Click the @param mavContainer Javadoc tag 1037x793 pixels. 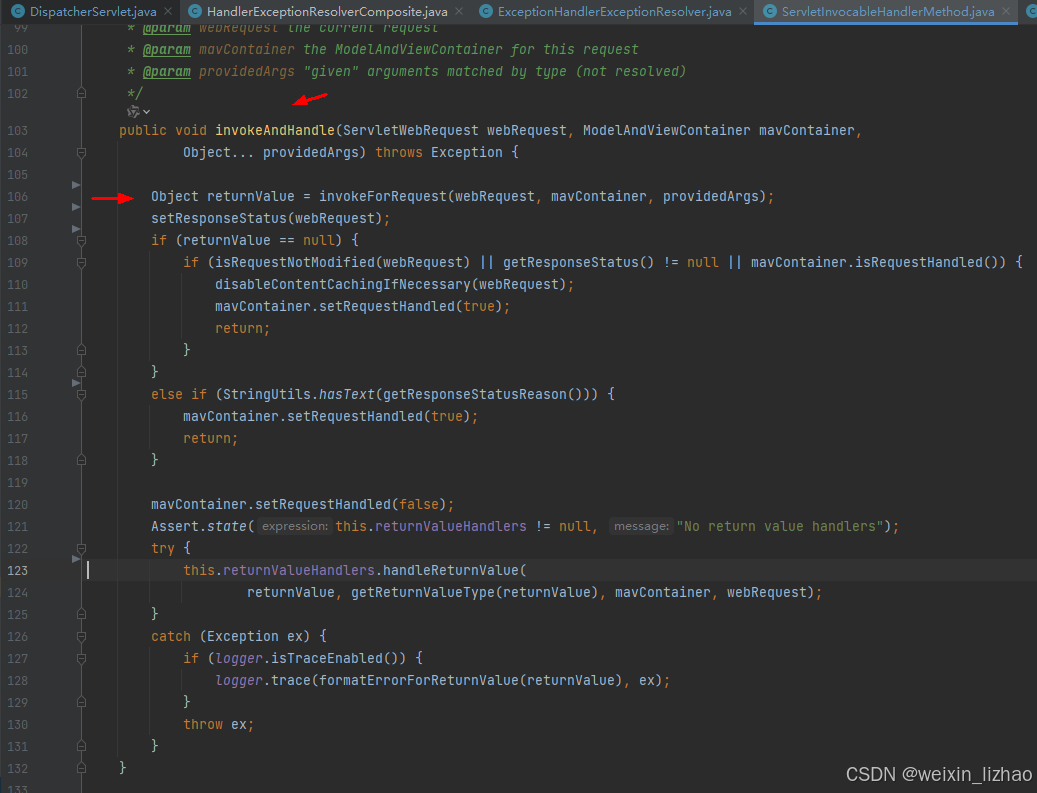(219, 50)
